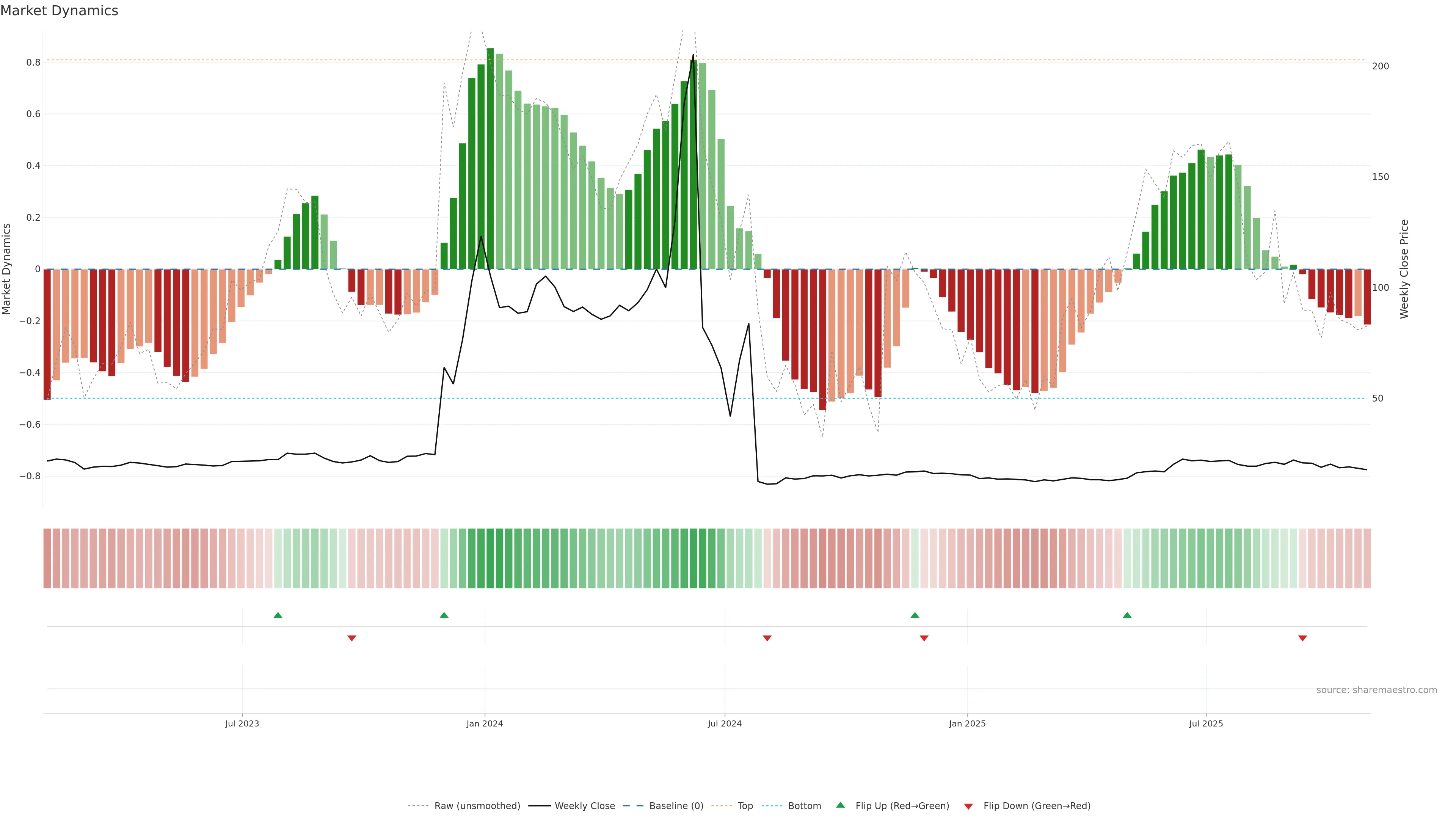Click the last red flip-down marker after Jul 2025

(1302, 638)
